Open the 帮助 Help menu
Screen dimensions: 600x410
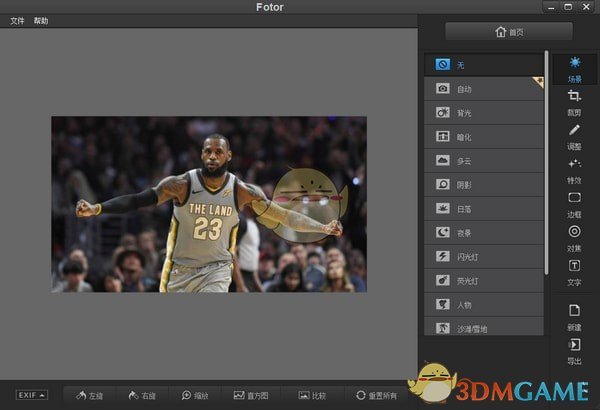click(x=41, y=21)
